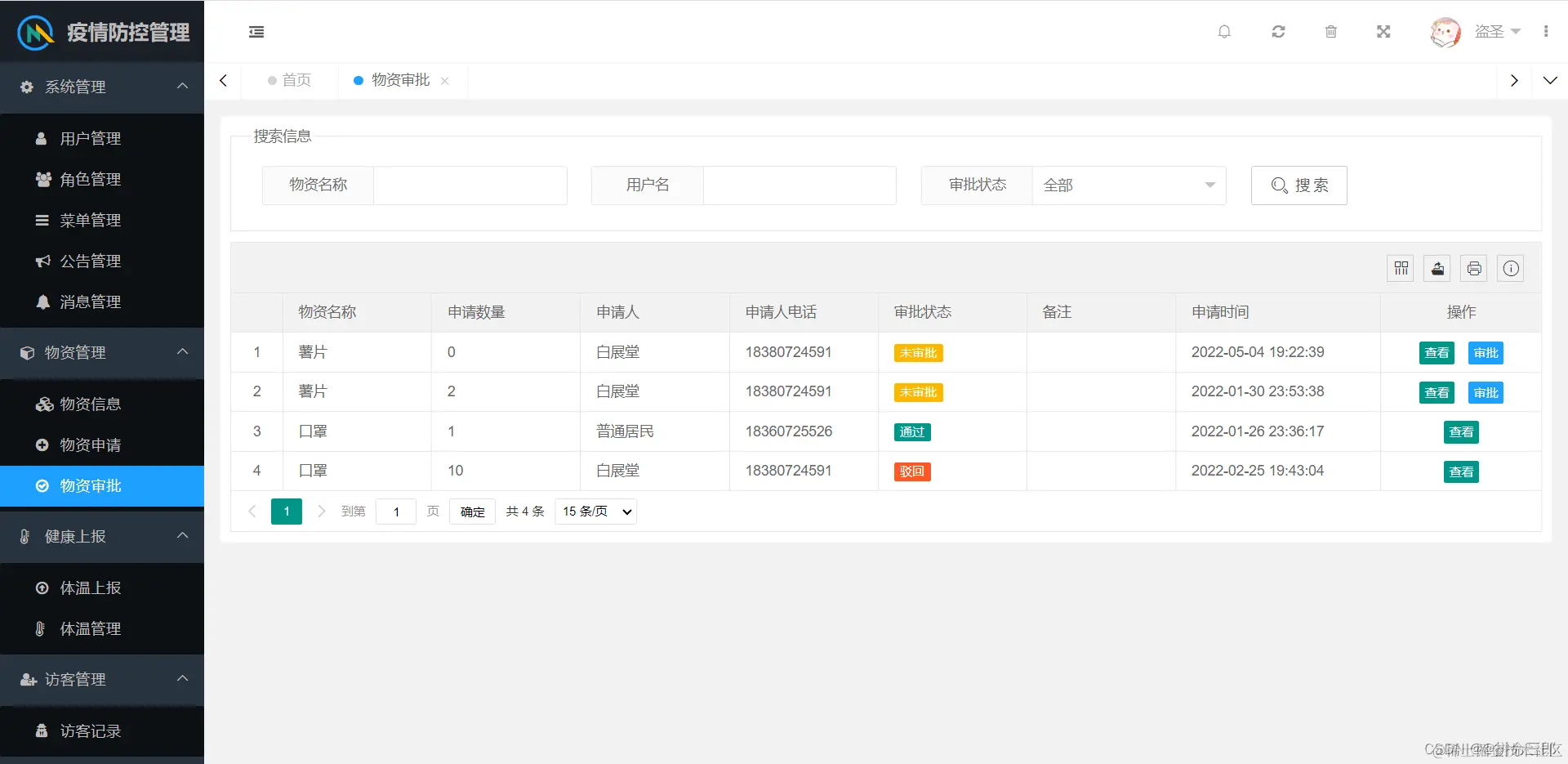Click 审批 for the 2022-05-04 row

pos(1486,353)
